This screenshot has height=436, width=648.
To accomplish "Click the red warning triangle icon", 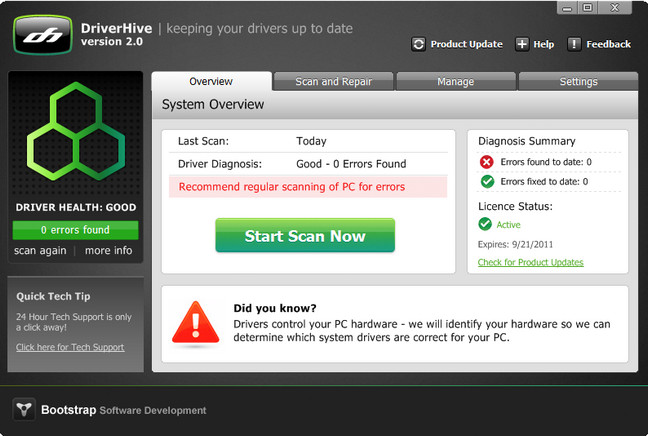I will [x=194, y=323].
